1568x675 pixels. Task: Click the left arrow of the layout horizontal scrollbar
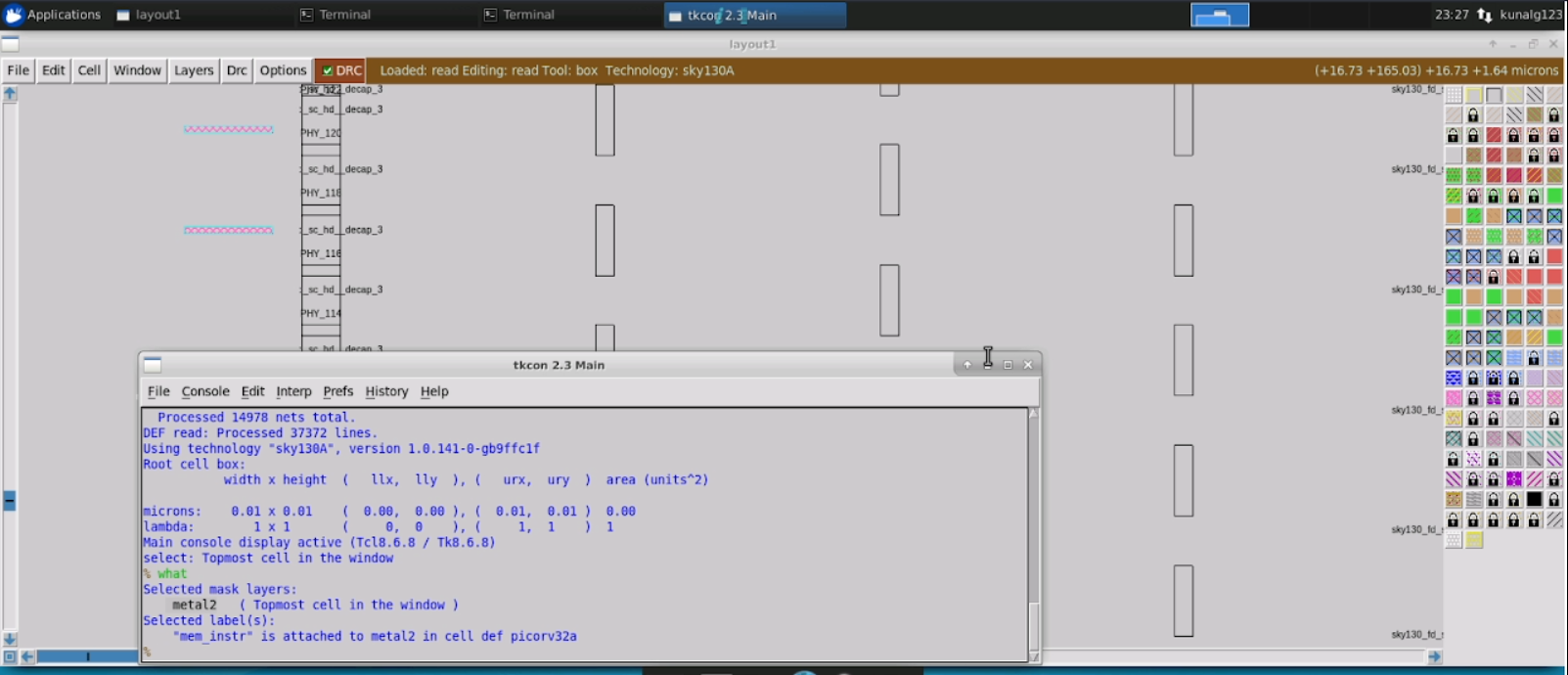[27, 656]
